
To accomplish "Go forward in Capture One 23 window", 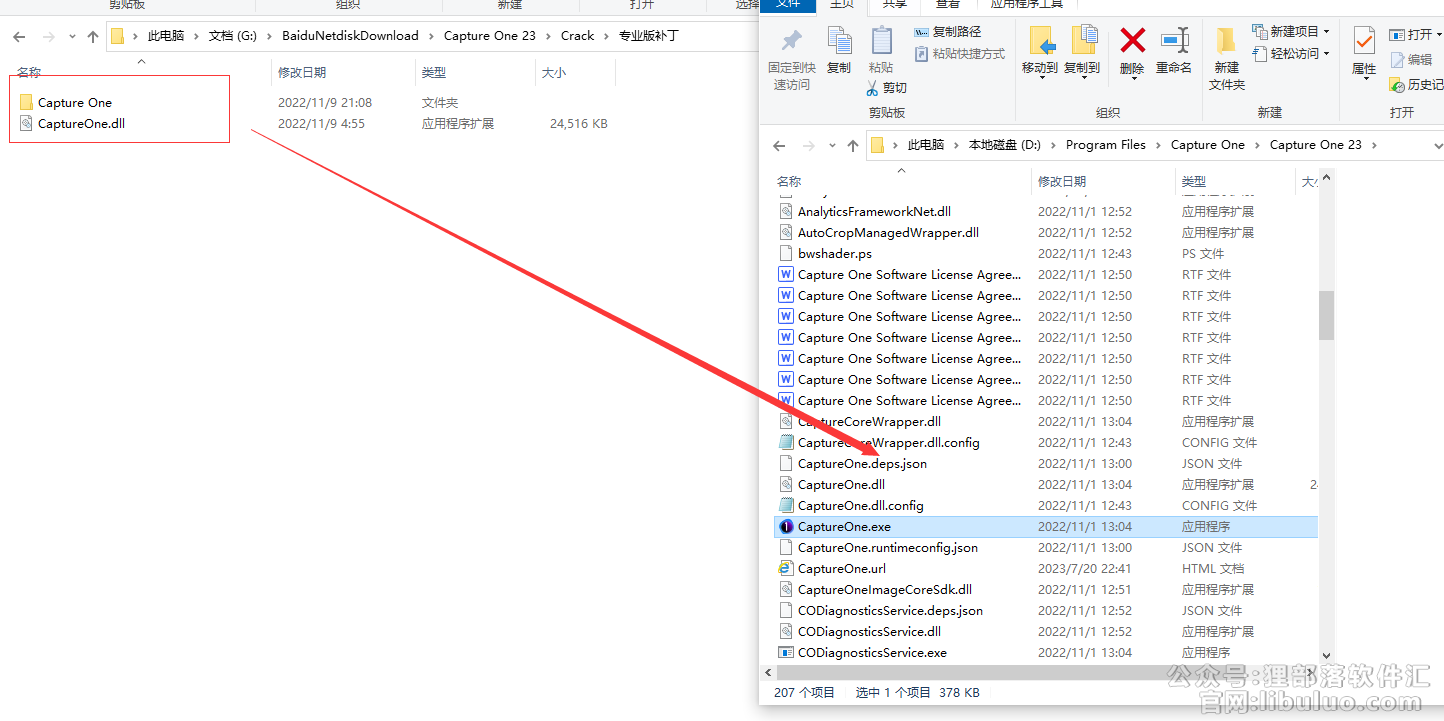I will click(807, 145).
